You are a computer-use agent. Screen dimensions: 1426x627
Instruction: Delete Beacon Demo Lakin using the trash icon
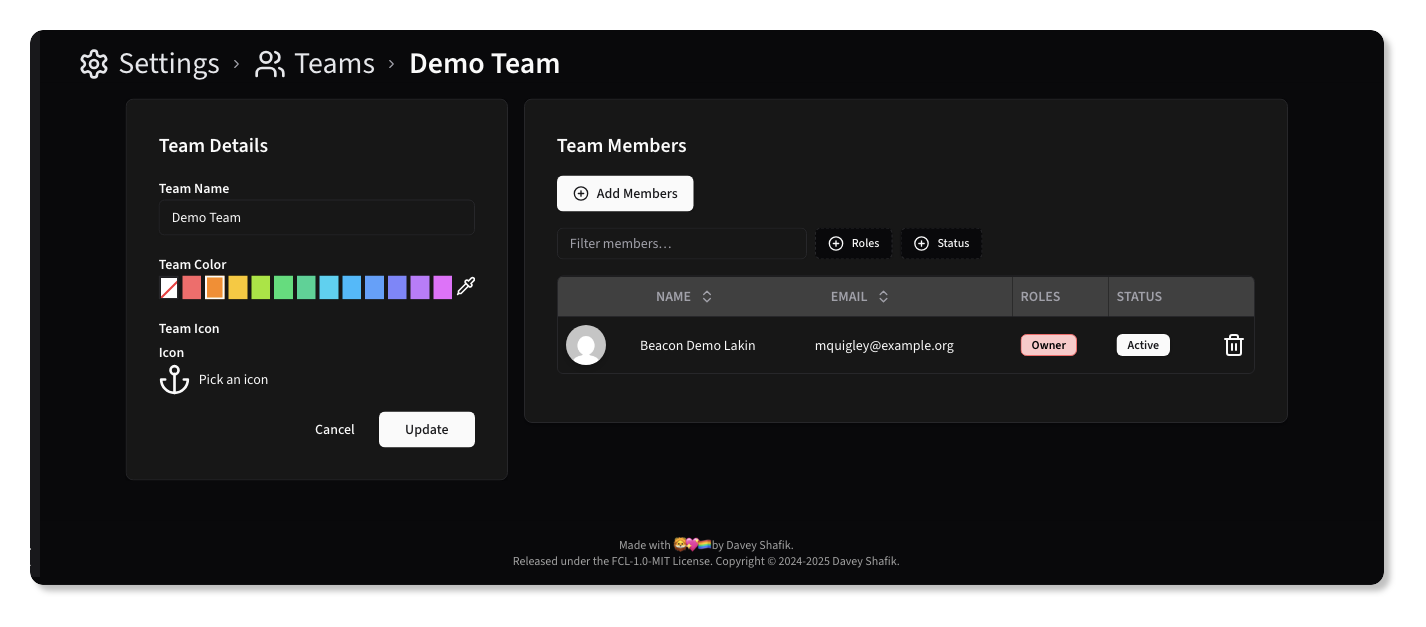(1233, 344)
